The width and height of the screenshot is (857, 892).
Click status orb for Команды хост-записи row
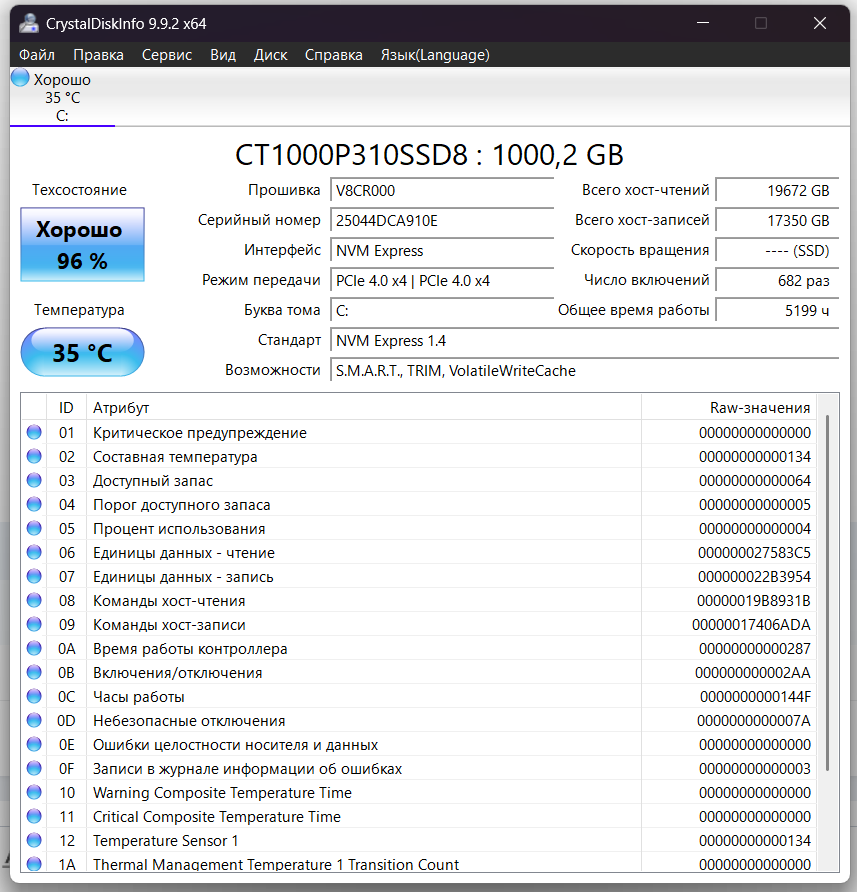[34, 624]
